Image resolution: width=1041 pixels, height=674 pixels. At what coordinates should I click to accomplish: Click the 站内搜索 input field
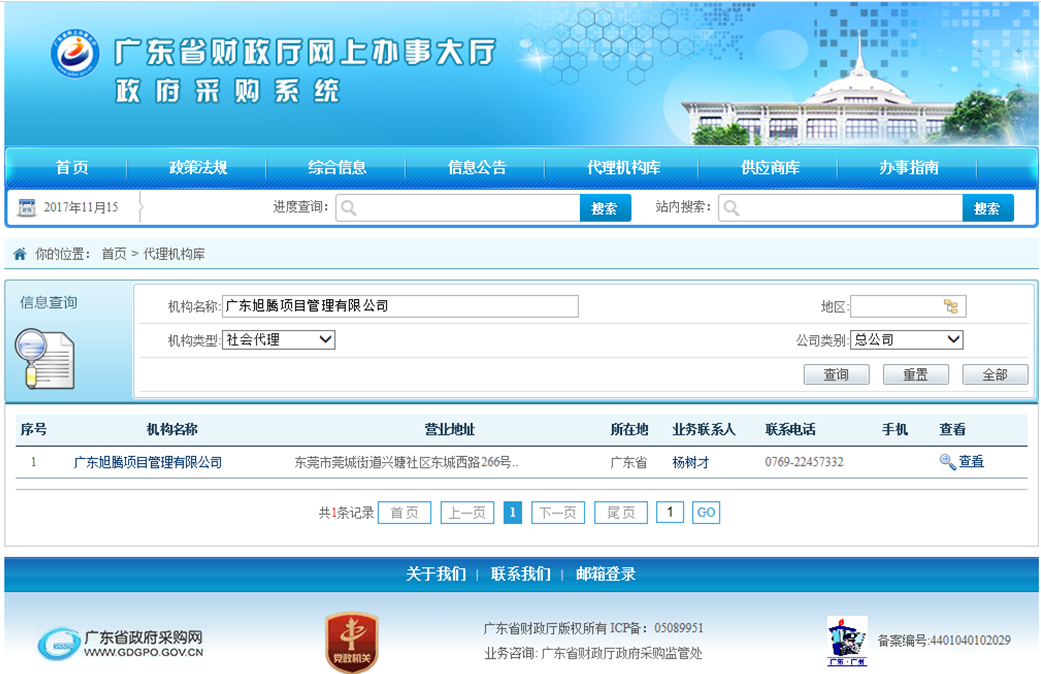coord(841,209)
